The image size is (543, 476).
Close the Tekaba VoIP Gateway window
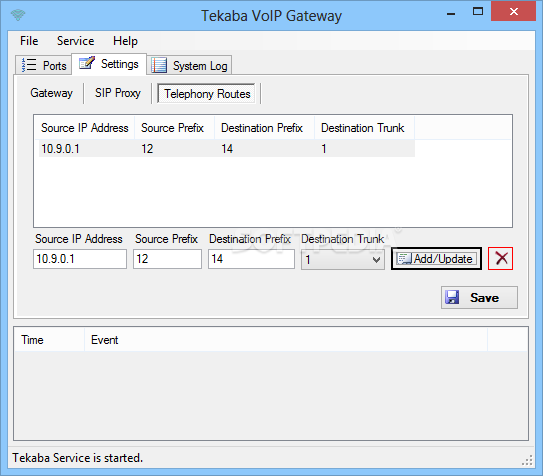click(514, 11)
